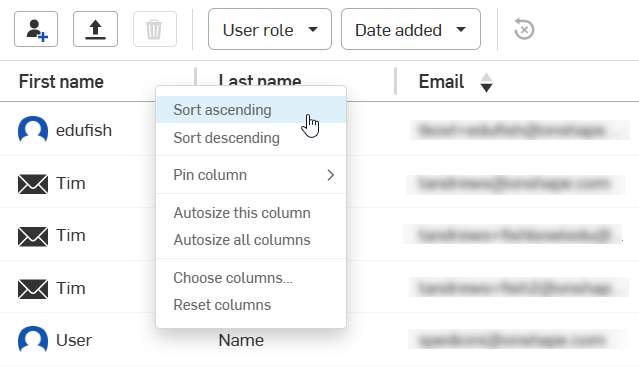Choose Sort descending from context menu
The width and height of the screenshot is (639, 367).
pos(251,138)
